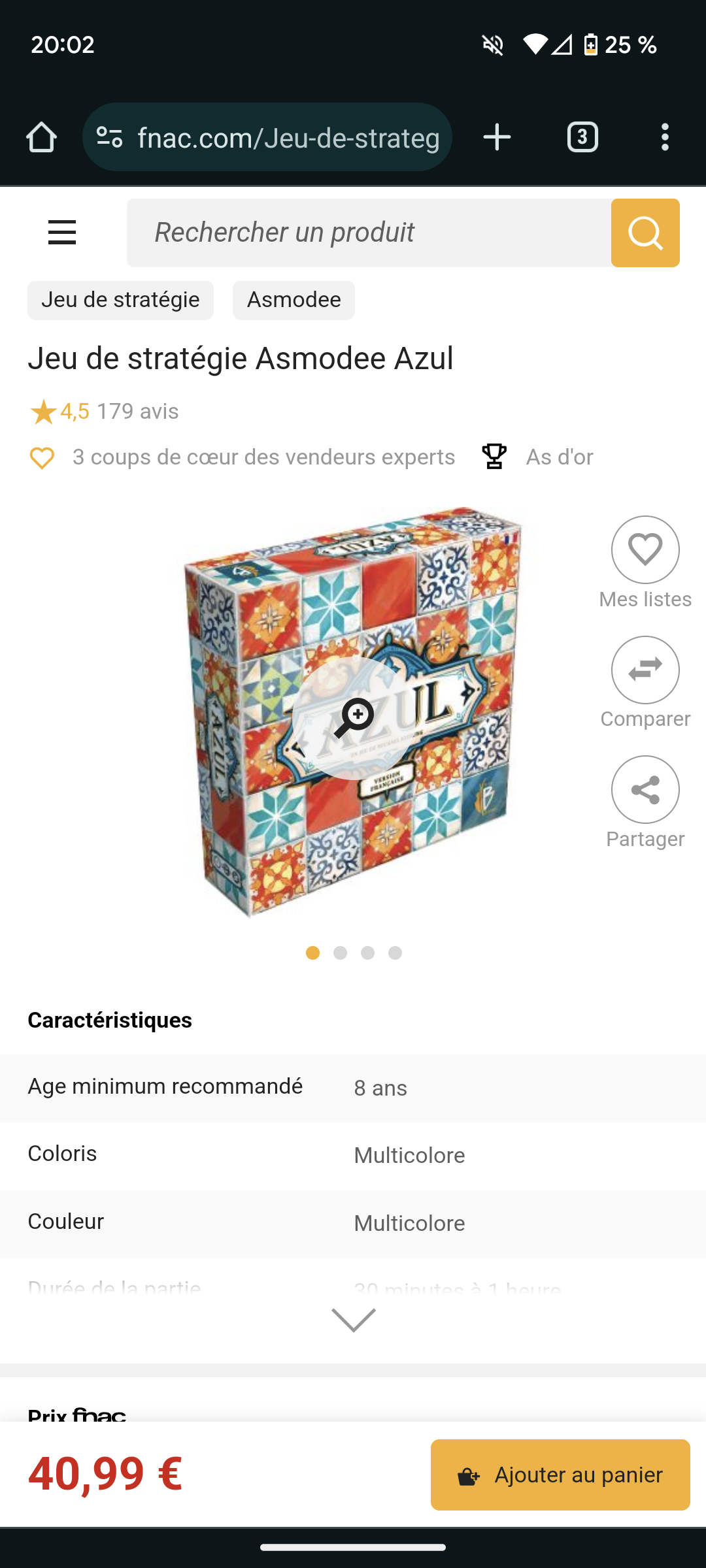Tap the Comparer arrows icon

tap(645, 670)
